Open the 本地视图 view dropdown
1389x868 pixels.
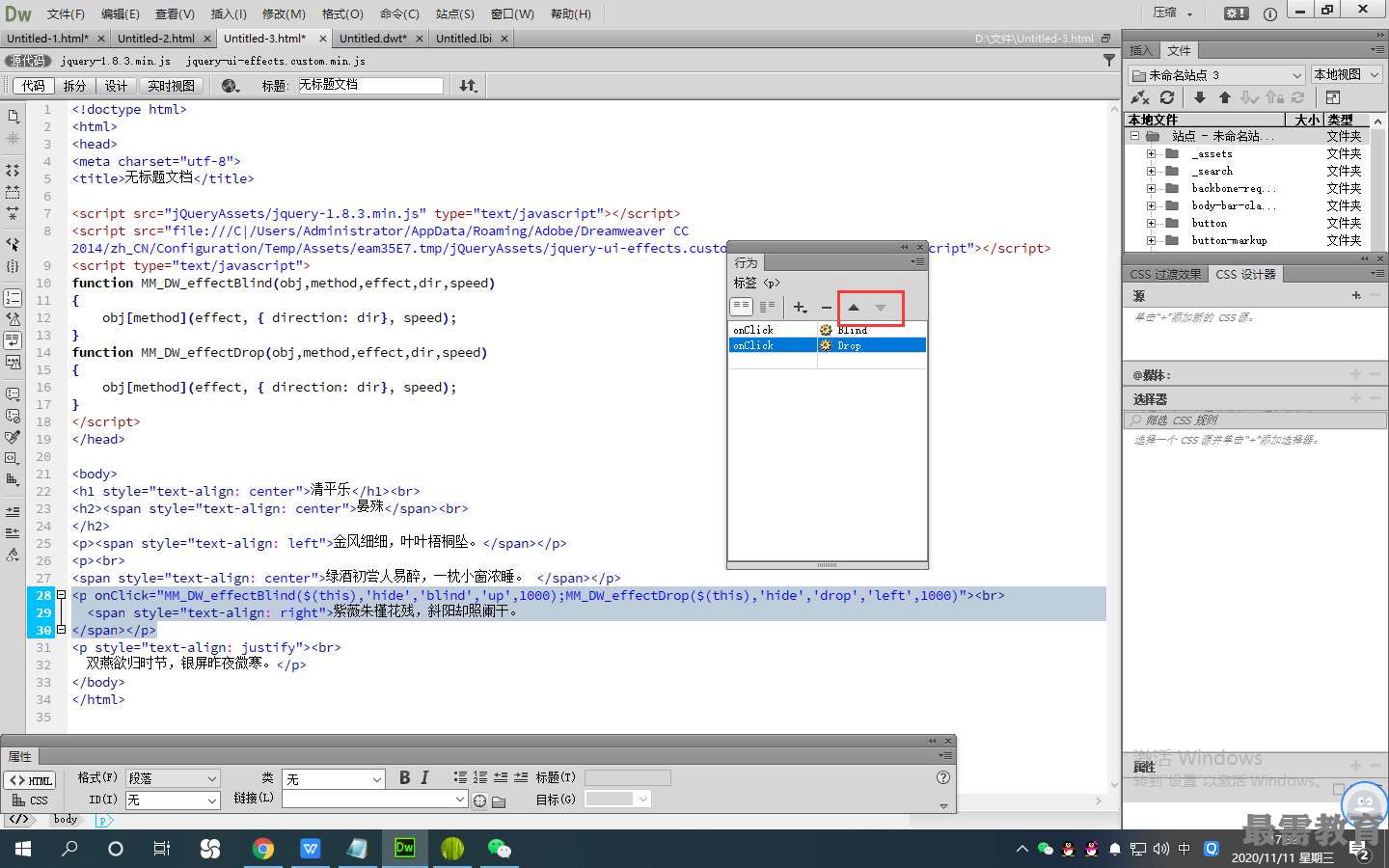point(1347,74)
